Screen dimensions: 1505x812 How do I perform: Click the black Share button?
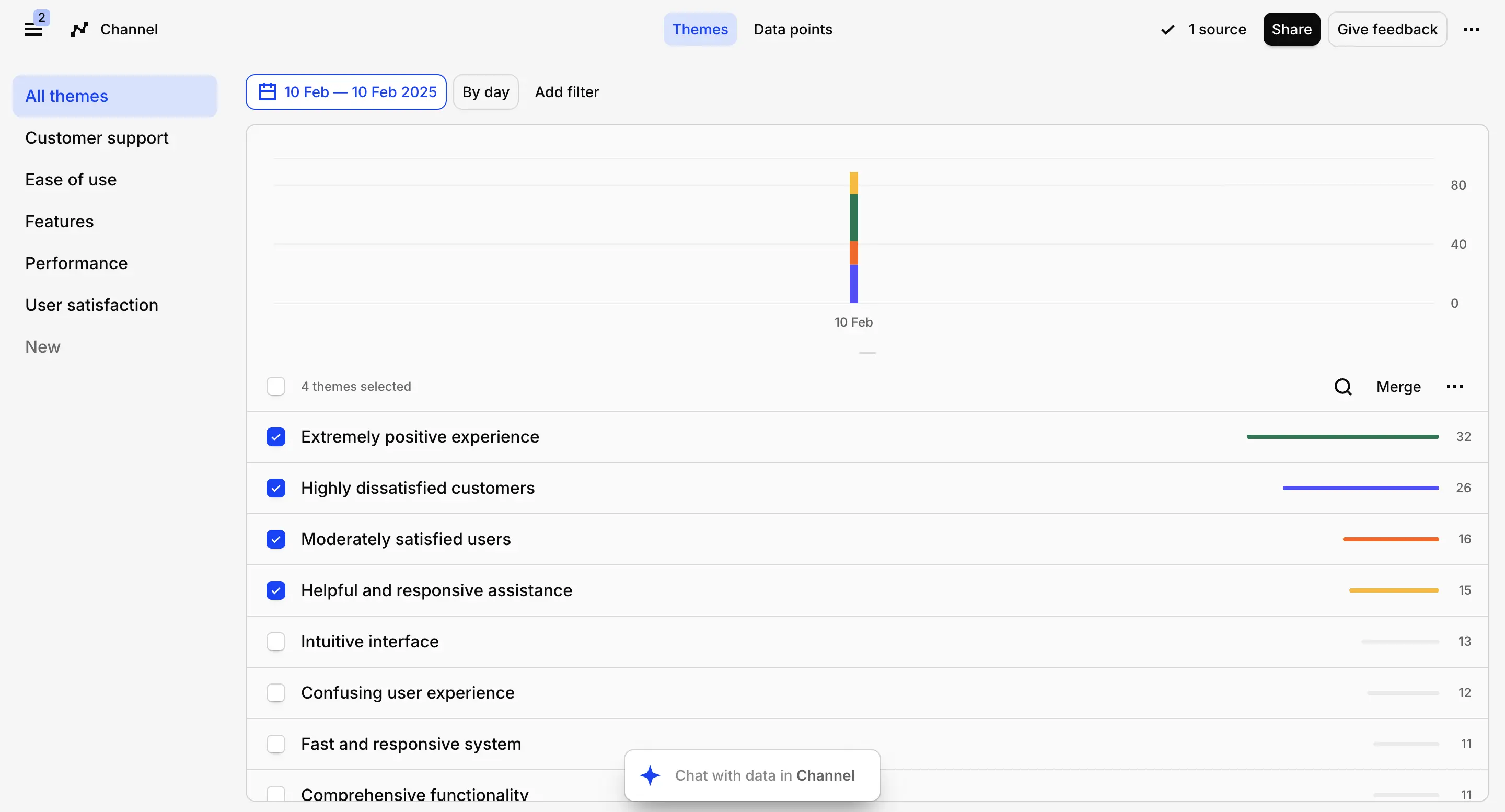pos(1291,29)
